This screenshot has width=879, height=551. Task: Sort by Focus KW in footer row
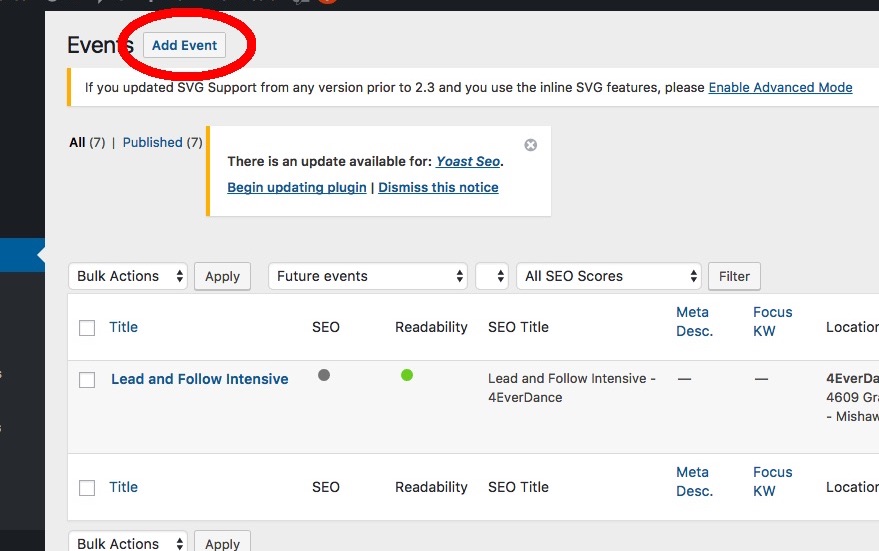point(772,481)
